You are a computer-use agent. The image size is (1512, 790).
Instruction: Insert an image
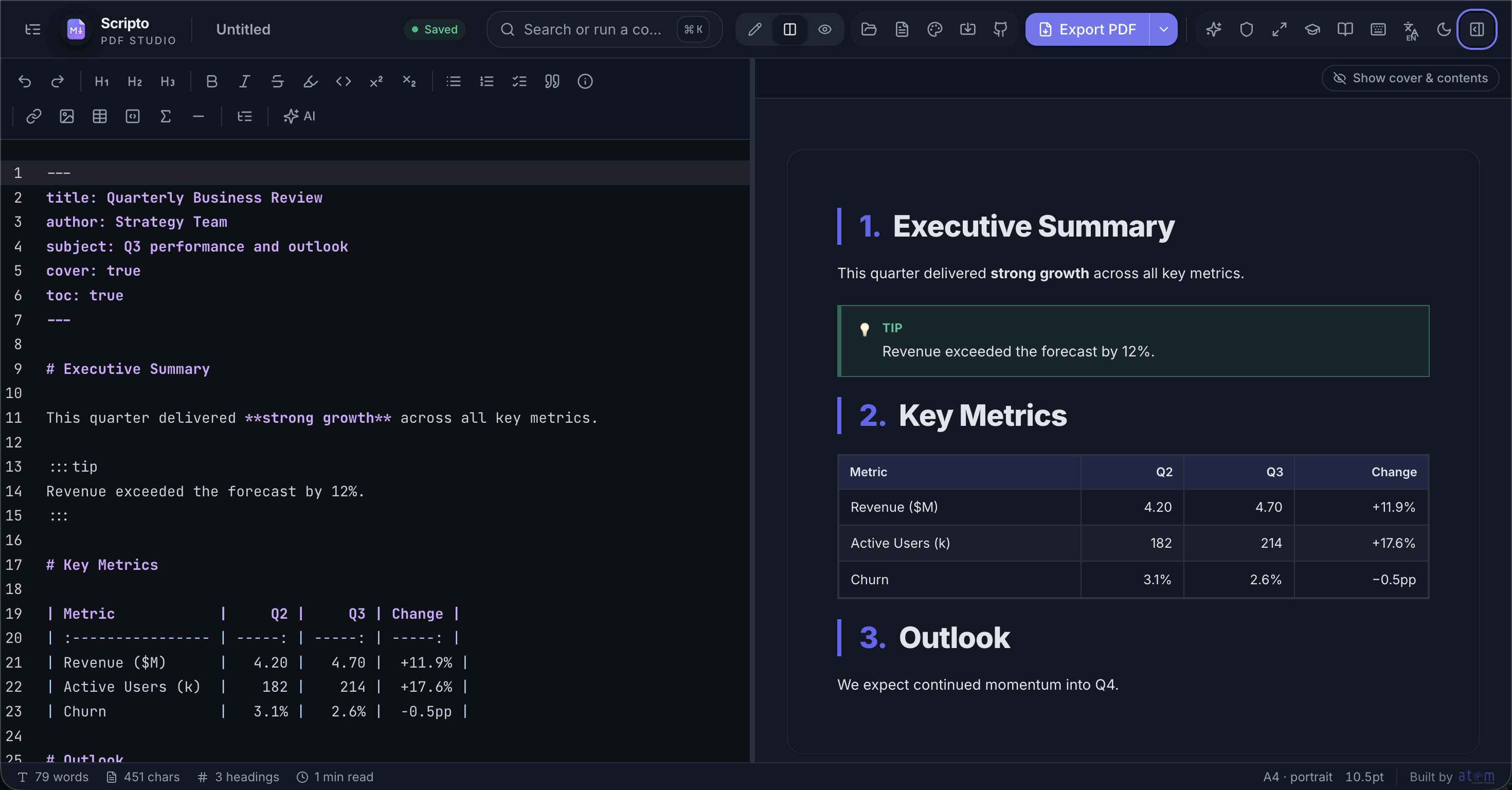click(67, 116)
